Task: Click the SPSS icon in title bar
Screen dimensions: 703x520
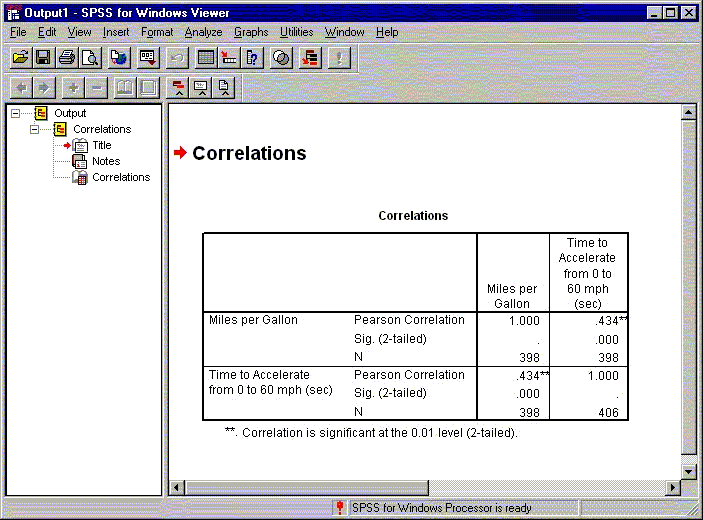Action: [x=13, y=13]
